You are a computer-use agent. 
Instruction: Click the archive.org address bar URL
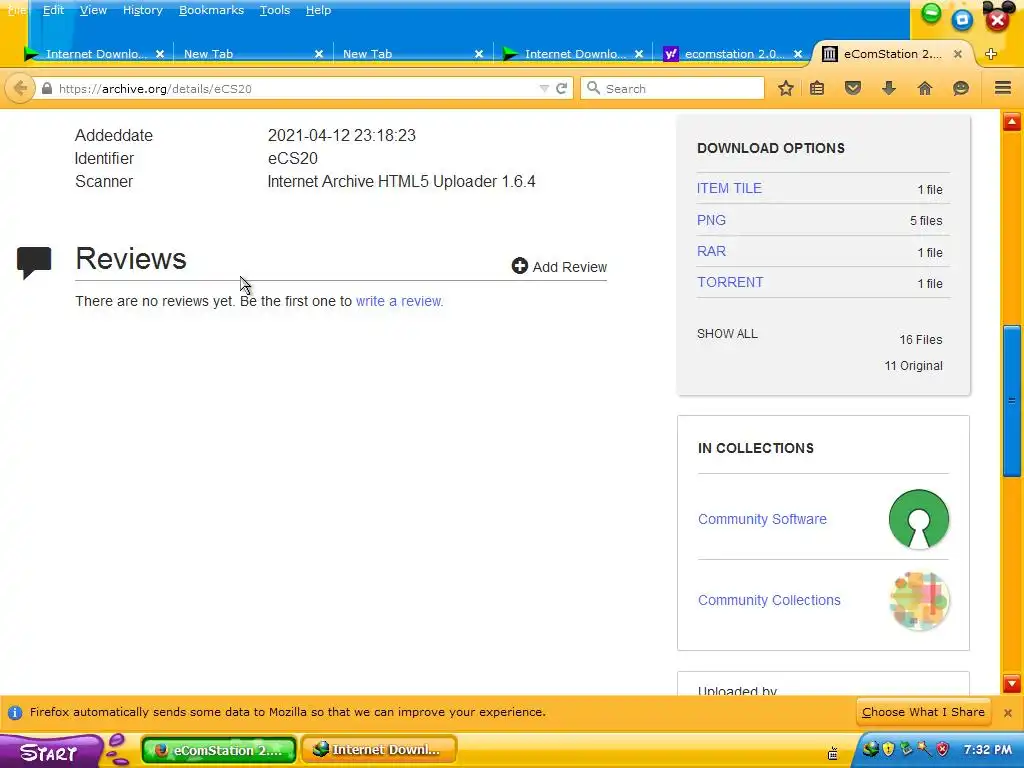click(x=155, y=89)
